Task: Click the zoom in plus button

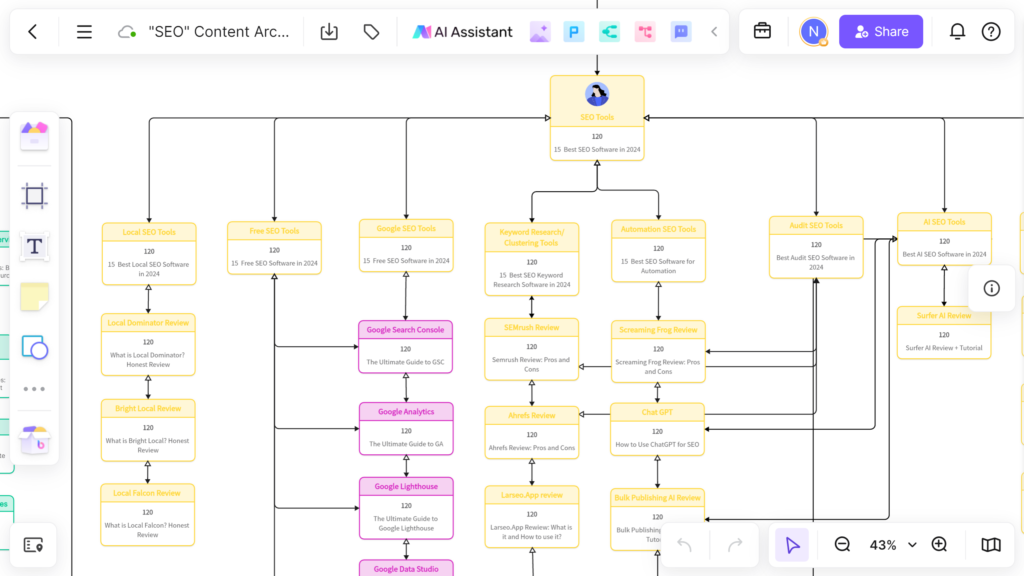Action: (939, 545)
